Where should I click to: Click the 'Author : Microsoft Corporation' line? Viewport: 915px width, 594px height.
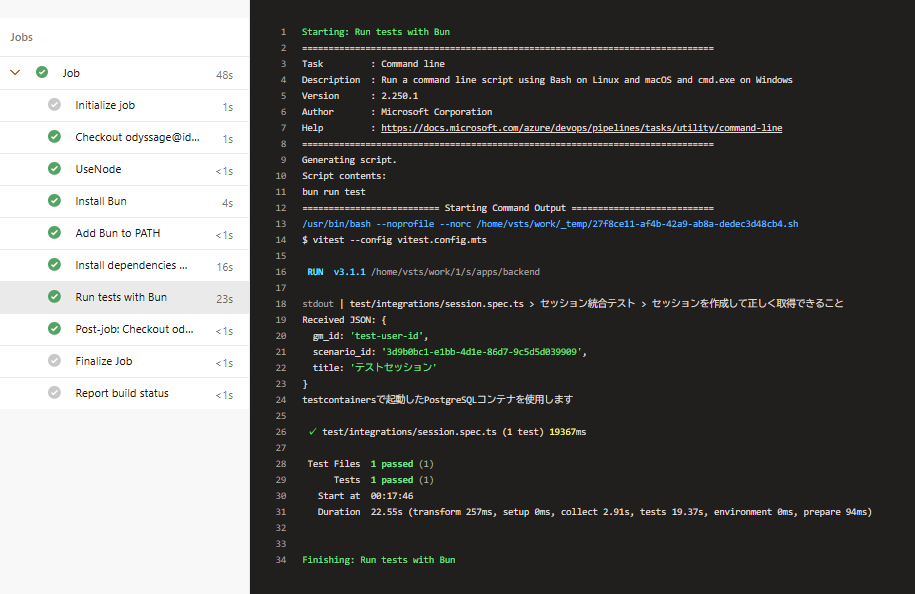coord(397,112)
